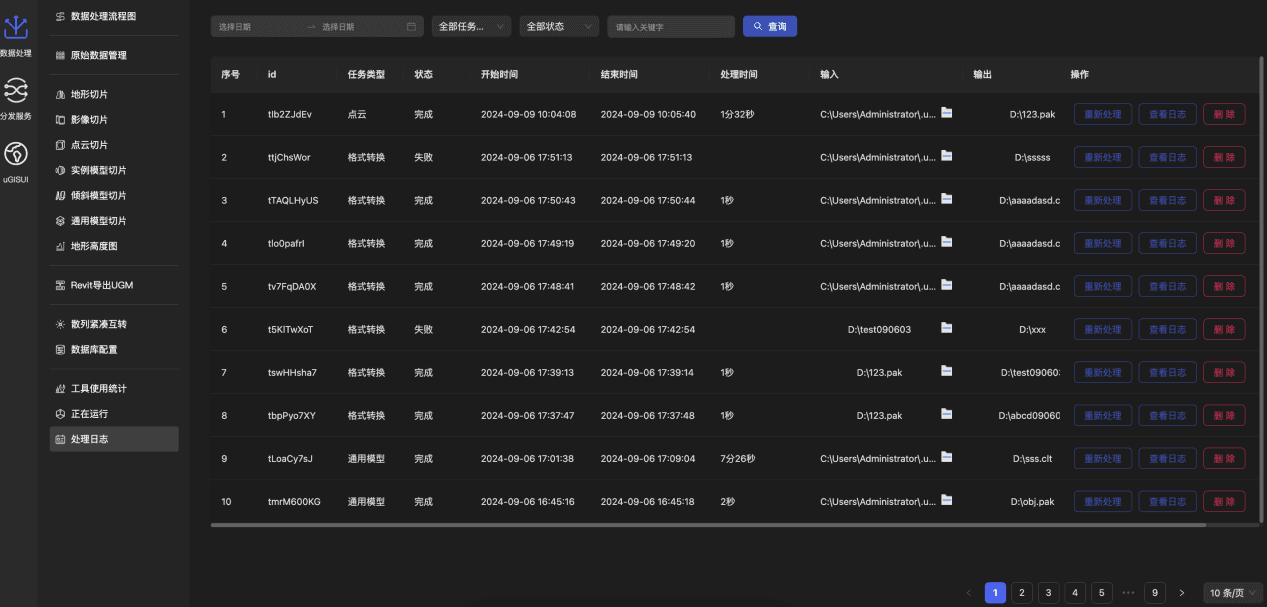Click folder icon in row 8 输入 column
This screenshot has width=1267, height=607.
[x=946, y=414]
